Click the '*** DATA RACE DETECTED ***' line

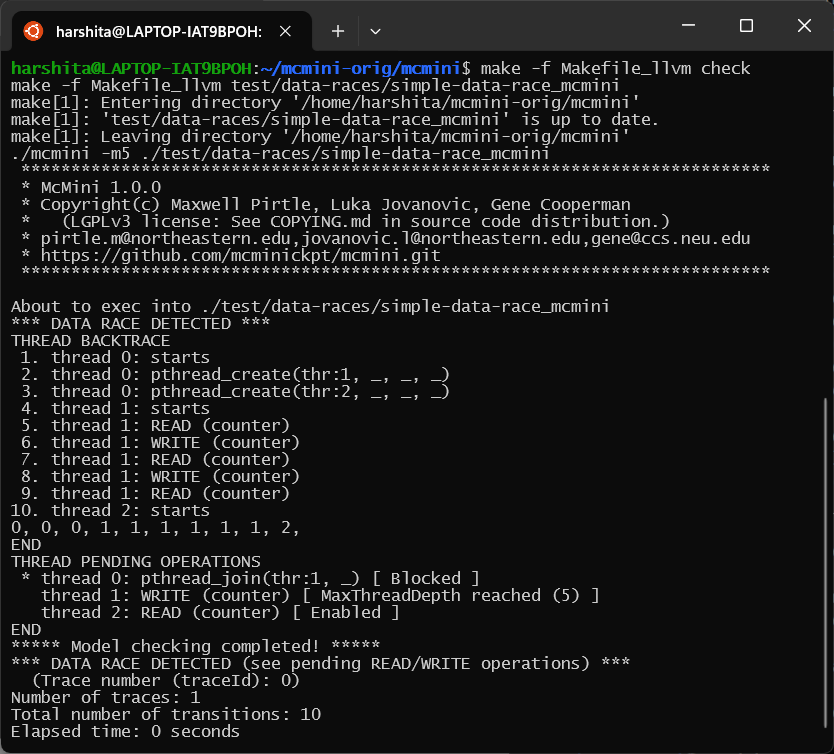tap(140, 324)
